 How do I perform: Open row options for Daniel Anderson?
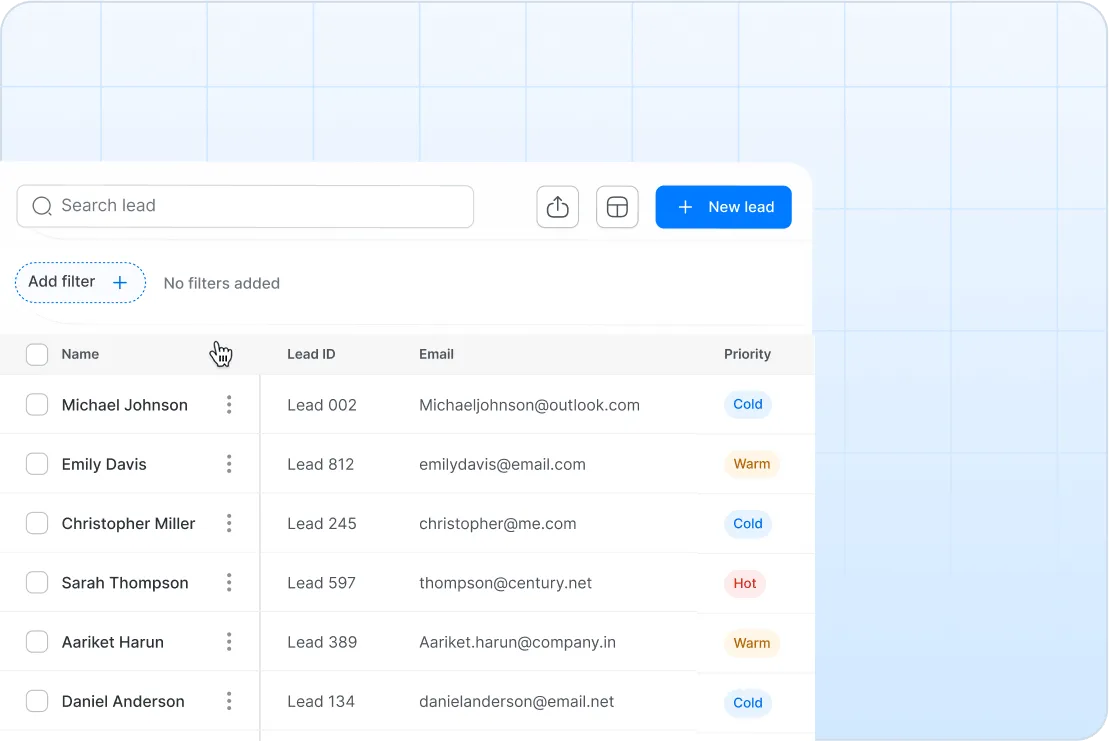229,701
